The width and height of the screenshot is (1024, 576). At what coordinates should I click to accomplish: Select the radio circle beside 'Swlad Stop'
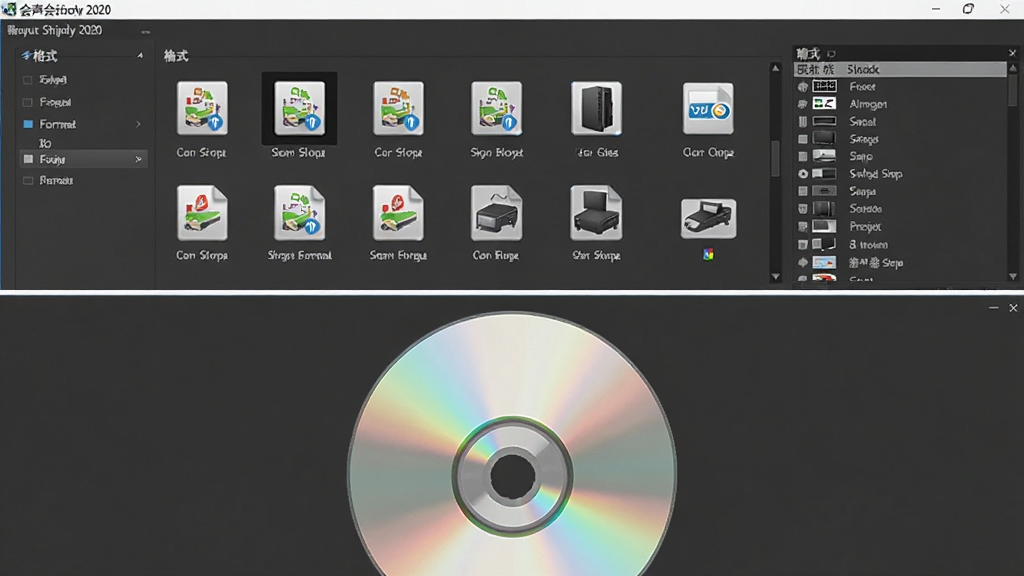coord(803,174)
